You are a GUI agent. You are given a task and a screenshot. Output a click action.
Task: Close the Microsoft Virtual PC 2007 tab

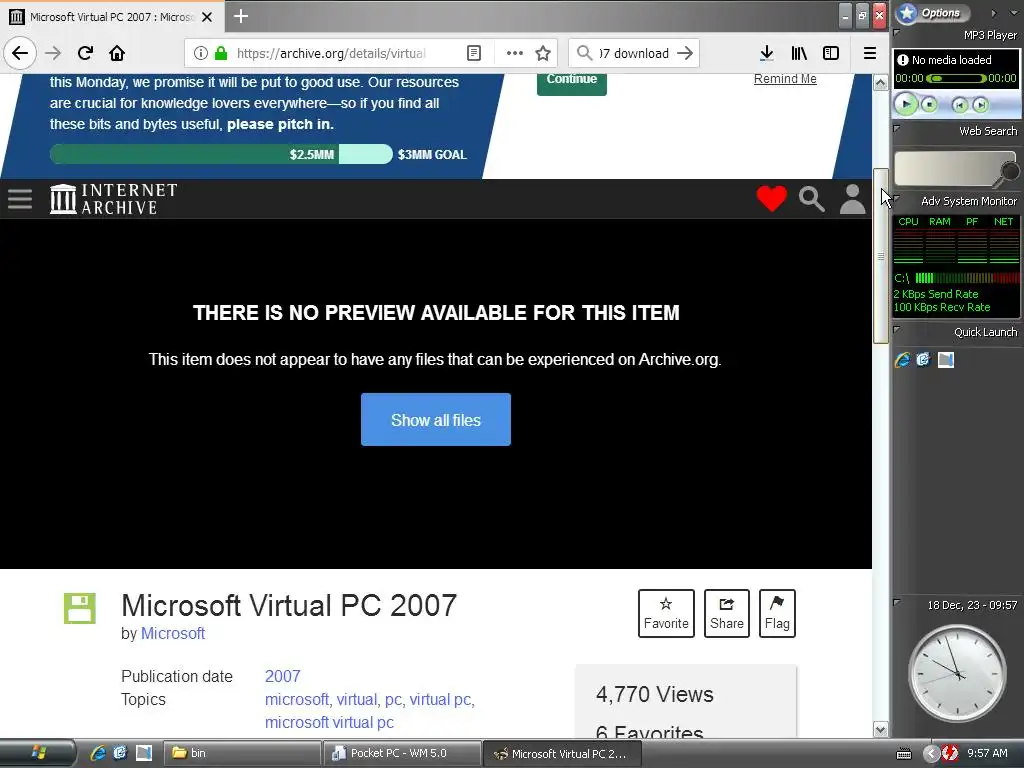tap(207, 17)
